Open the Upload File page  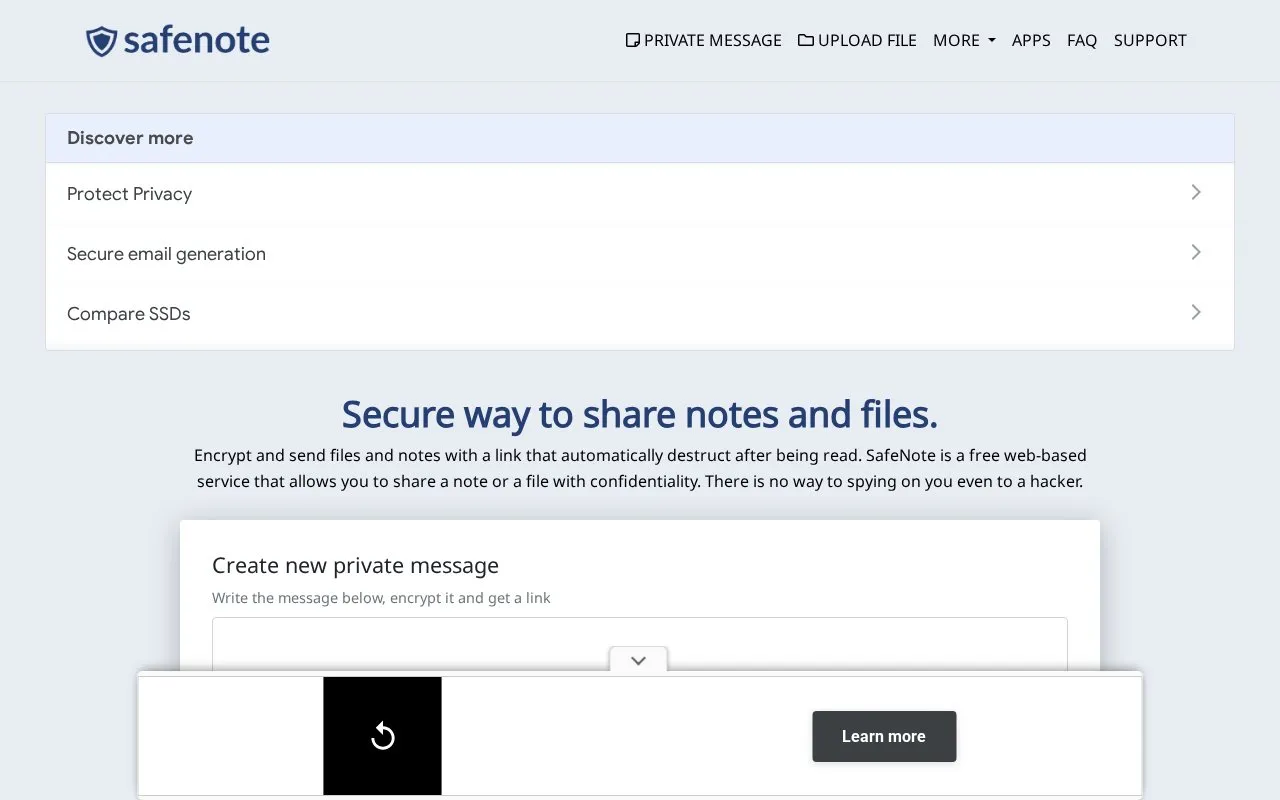(857, 40)
